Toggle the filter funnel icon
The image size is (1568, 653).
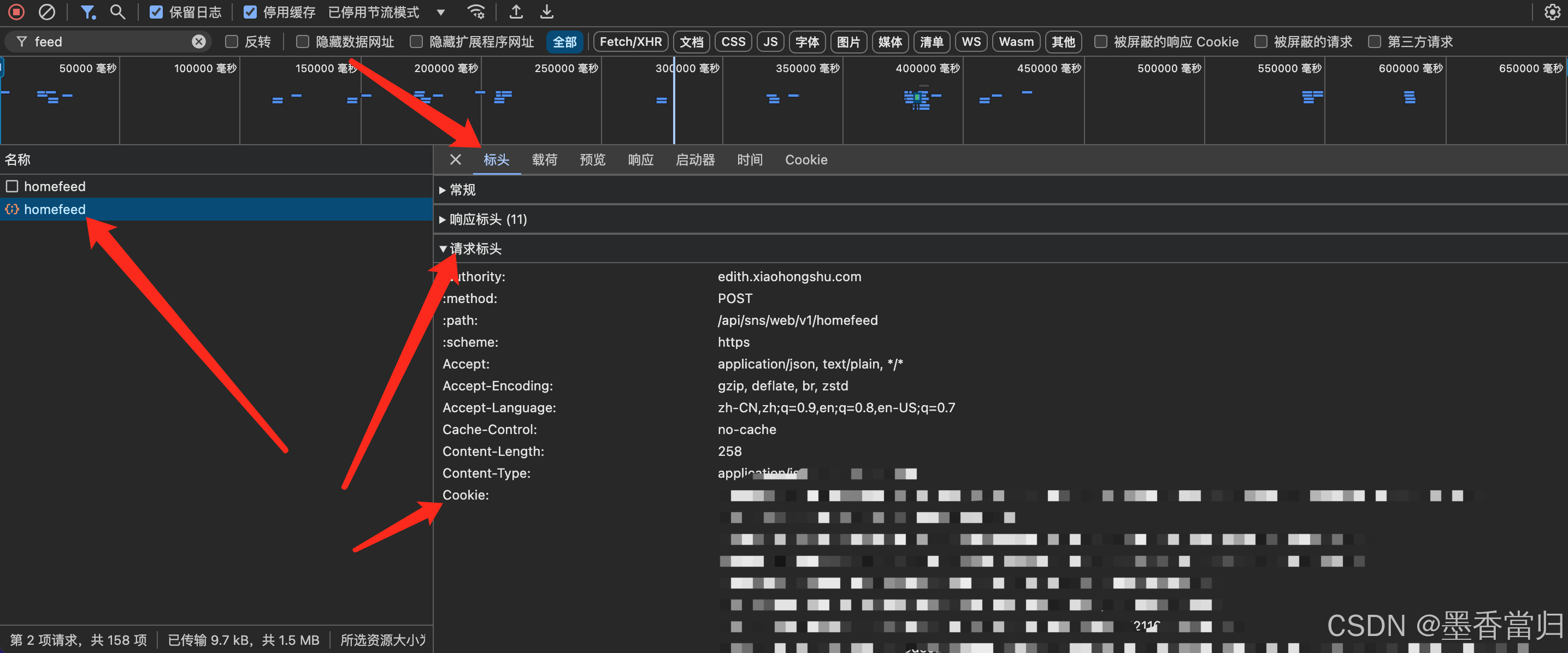87,11
